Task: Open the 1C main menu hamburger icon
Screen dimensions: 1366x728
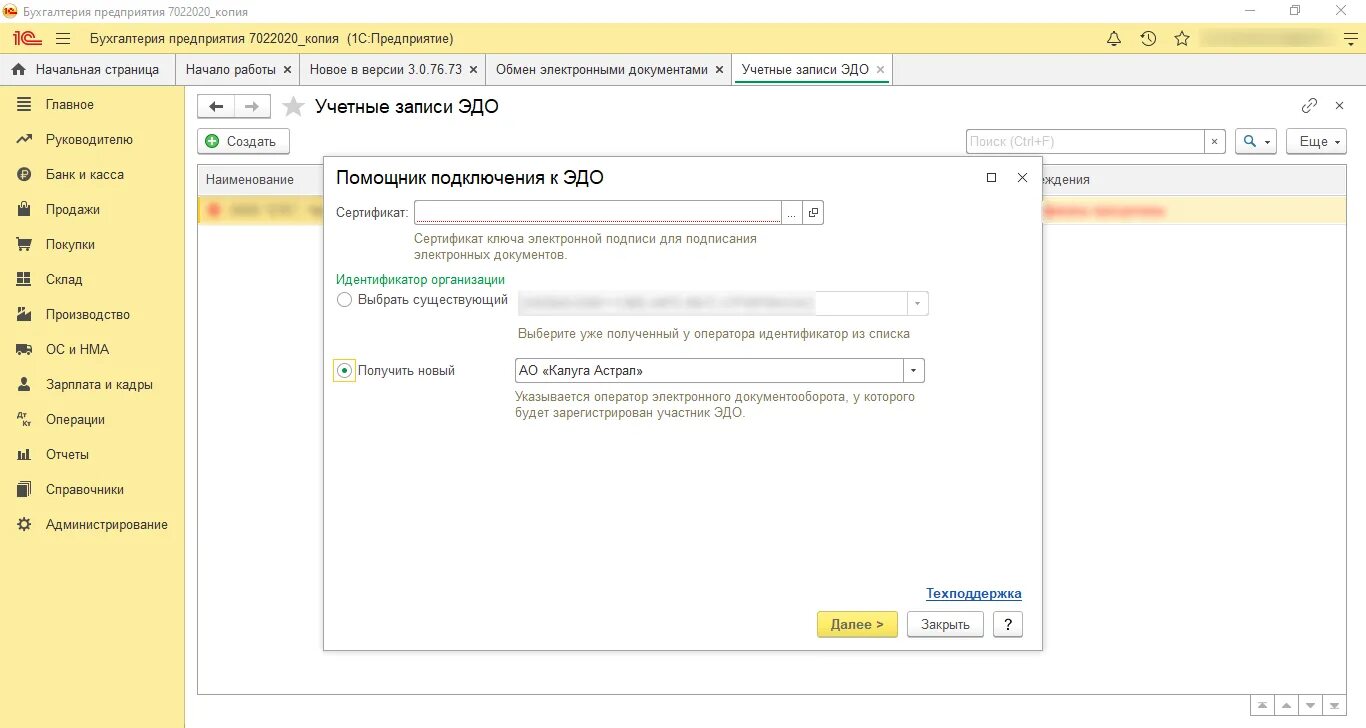Action: click(63, 39)
